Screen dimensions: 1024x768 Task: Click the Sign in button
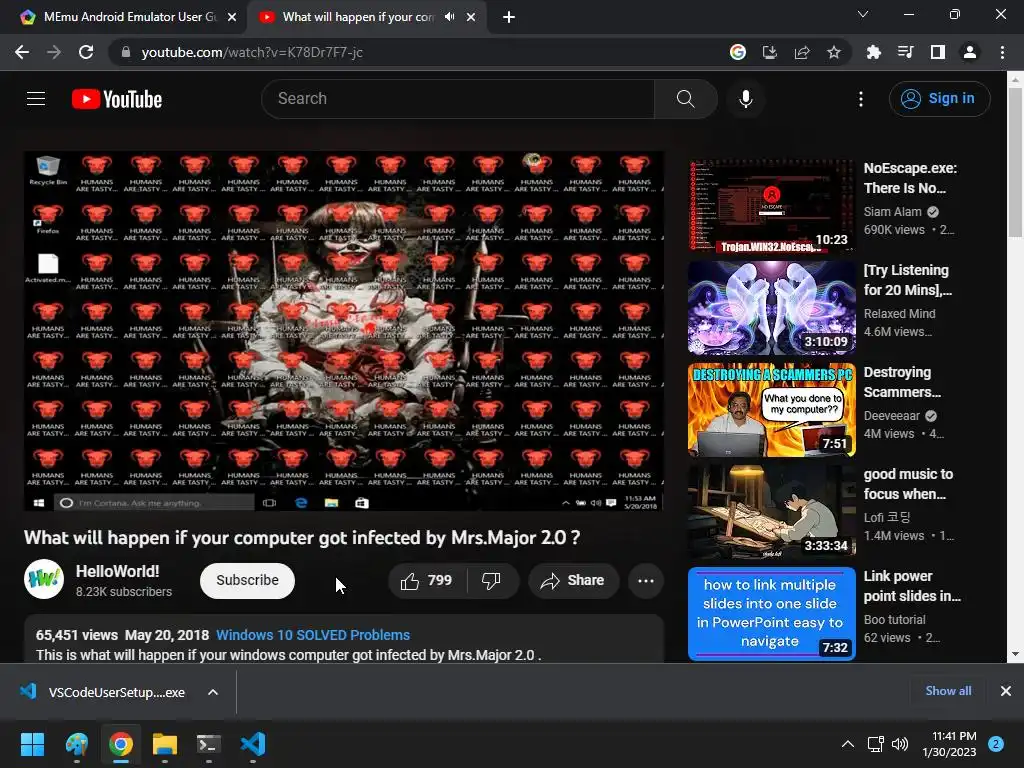[939, 99]
